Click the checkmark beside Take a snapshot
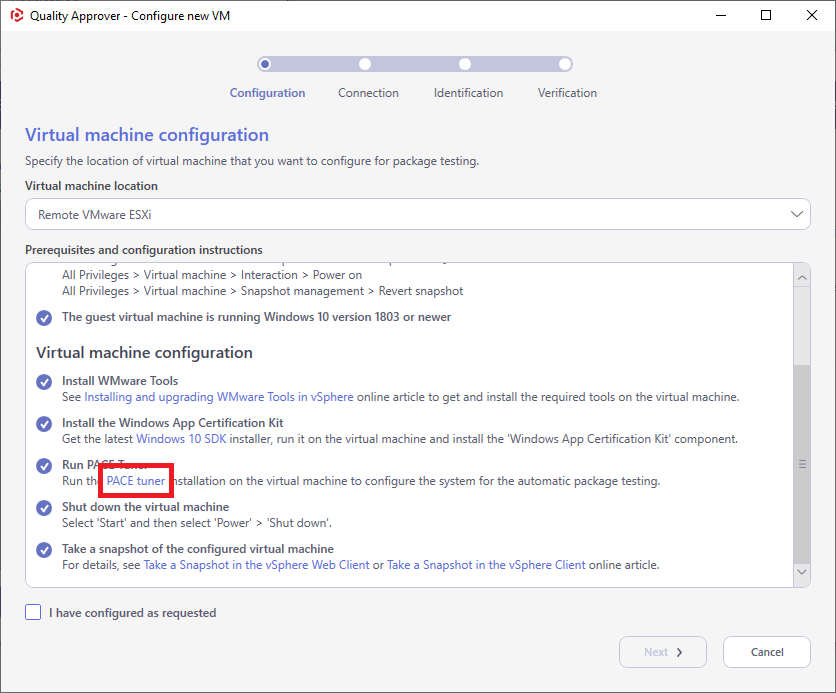This screenshot has height=693, width=836. (x=44, y=550)
